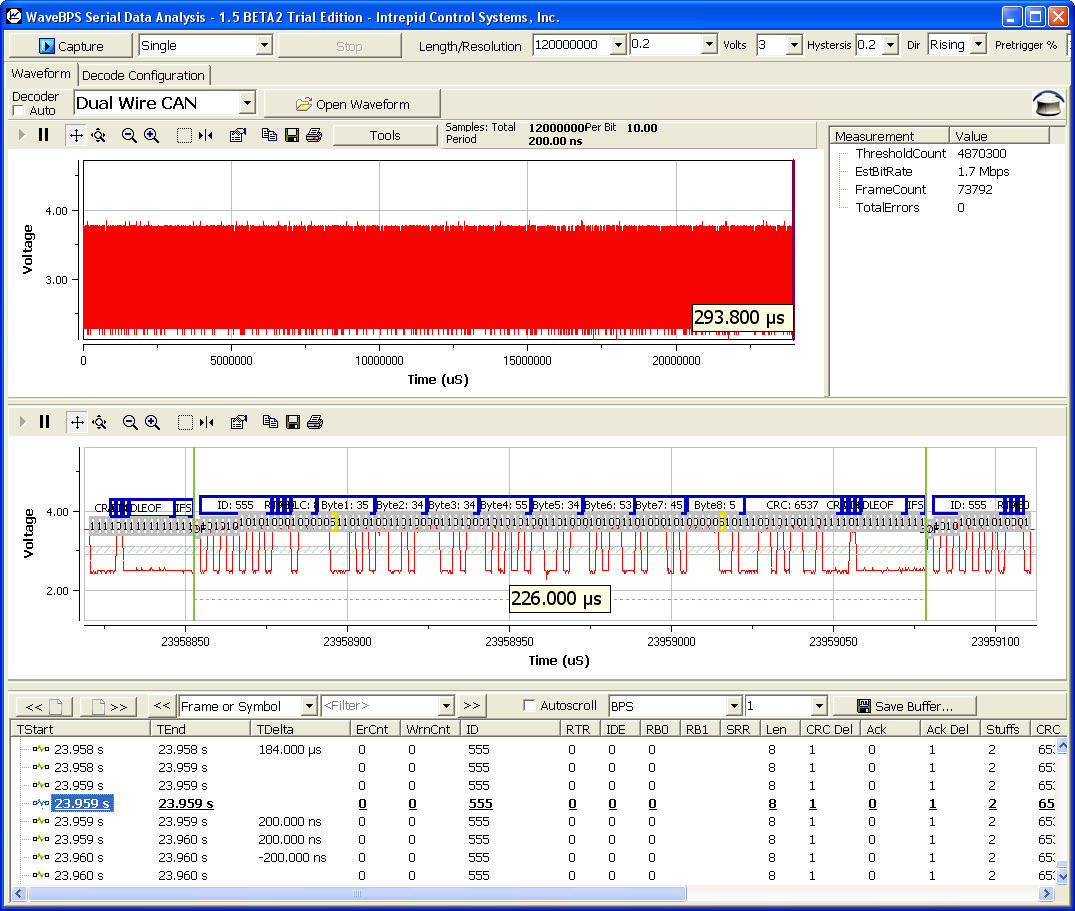This screenshot has width=1075, height=911.
Task: Expand the Decoder dropdown showing Dual Wire CAN
Action: click(247, 104)
